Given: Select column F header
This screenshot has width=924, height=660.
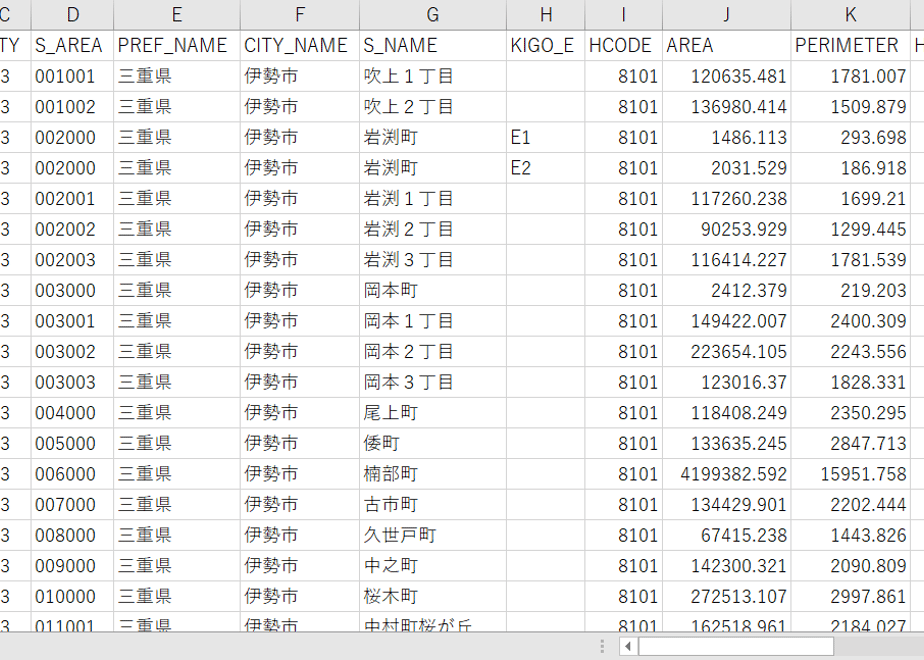Looking at the screenshot, I should [x=300, y=15].
